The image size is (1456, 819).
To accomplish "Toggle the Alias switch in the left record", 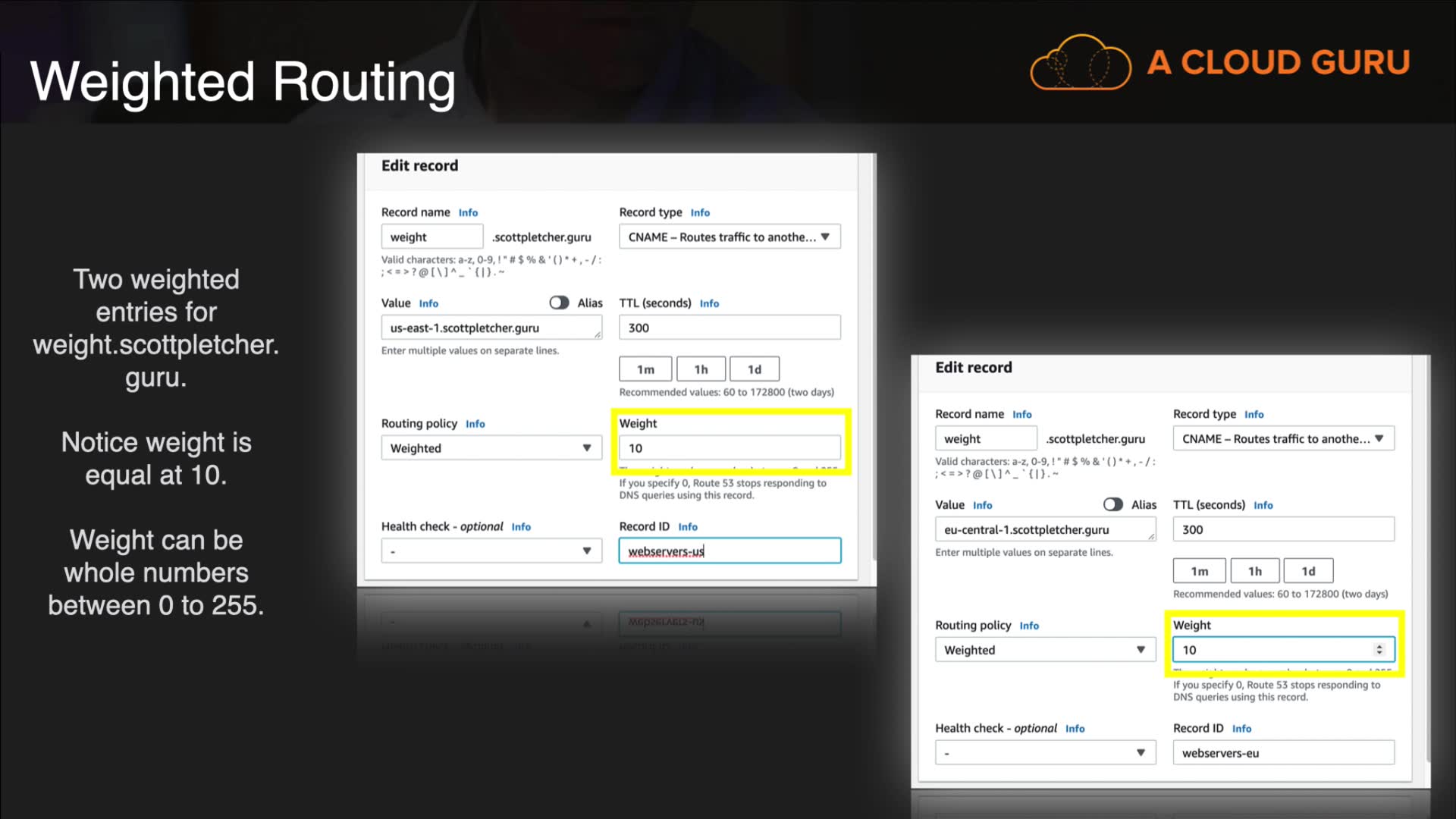I will (x=559, y=303).
